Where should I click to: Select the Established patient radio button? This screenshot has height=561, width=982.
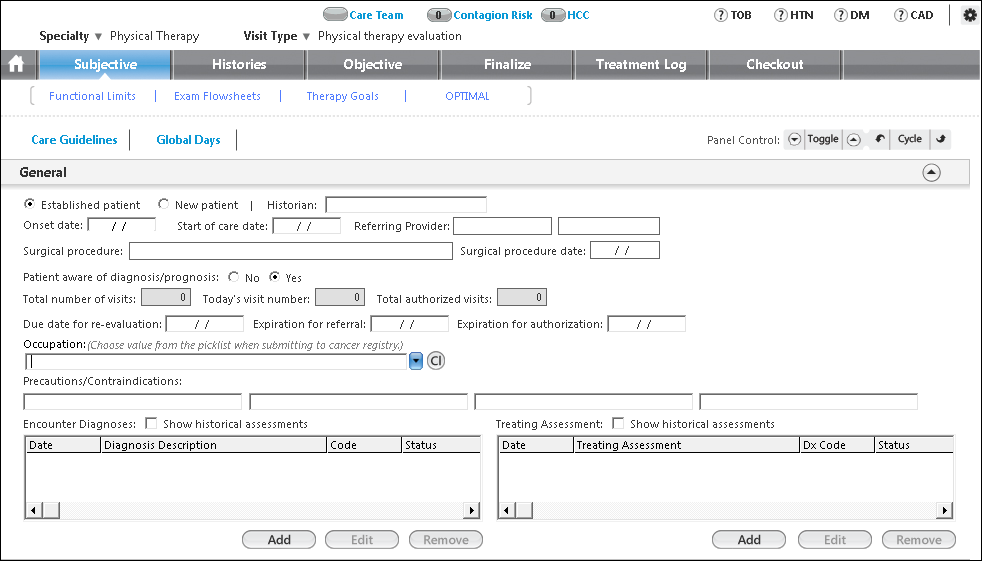29,204
